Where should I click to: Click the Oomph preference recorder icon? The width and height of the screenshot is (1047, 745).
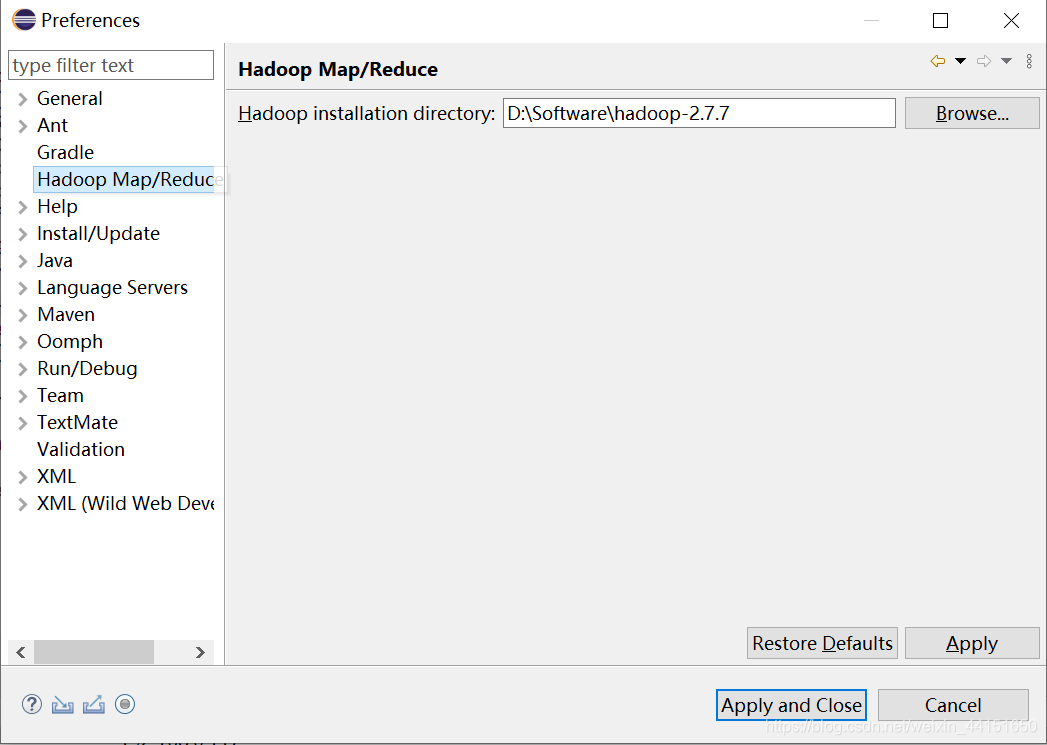(125, 704)
